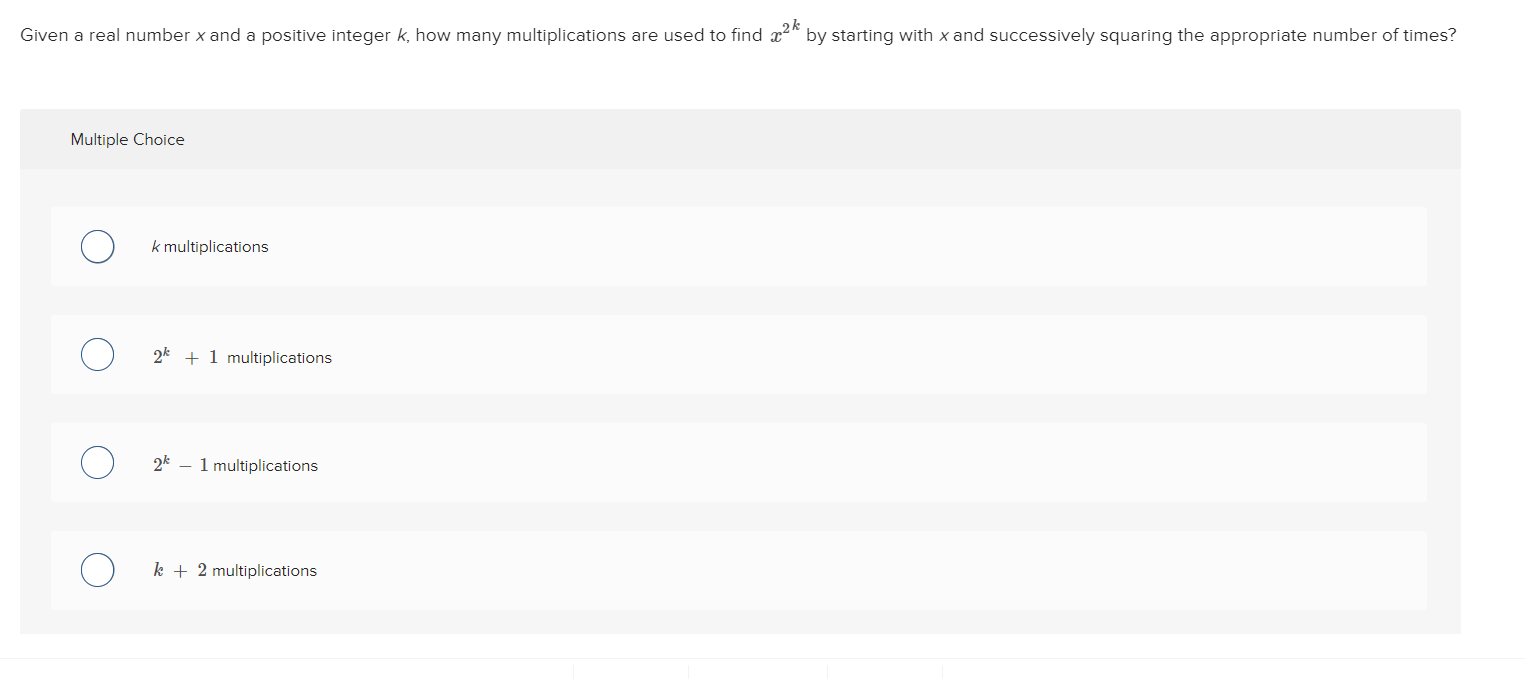Image resolution: width=1525 pixels, height=679 pixels.
Task: Click the first partially visible button at bottom
Action: pyautogui.click(x=630, y=672)
